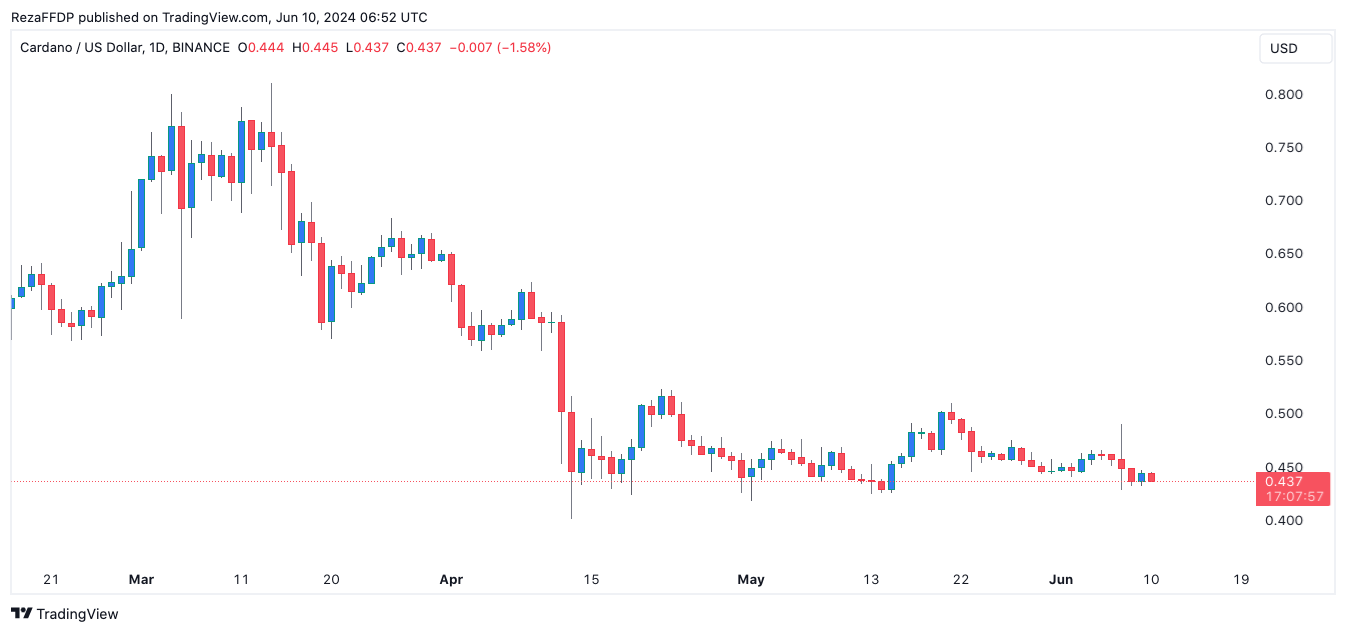Select the Jun date label on the time axis

[x=1060, y=579]
